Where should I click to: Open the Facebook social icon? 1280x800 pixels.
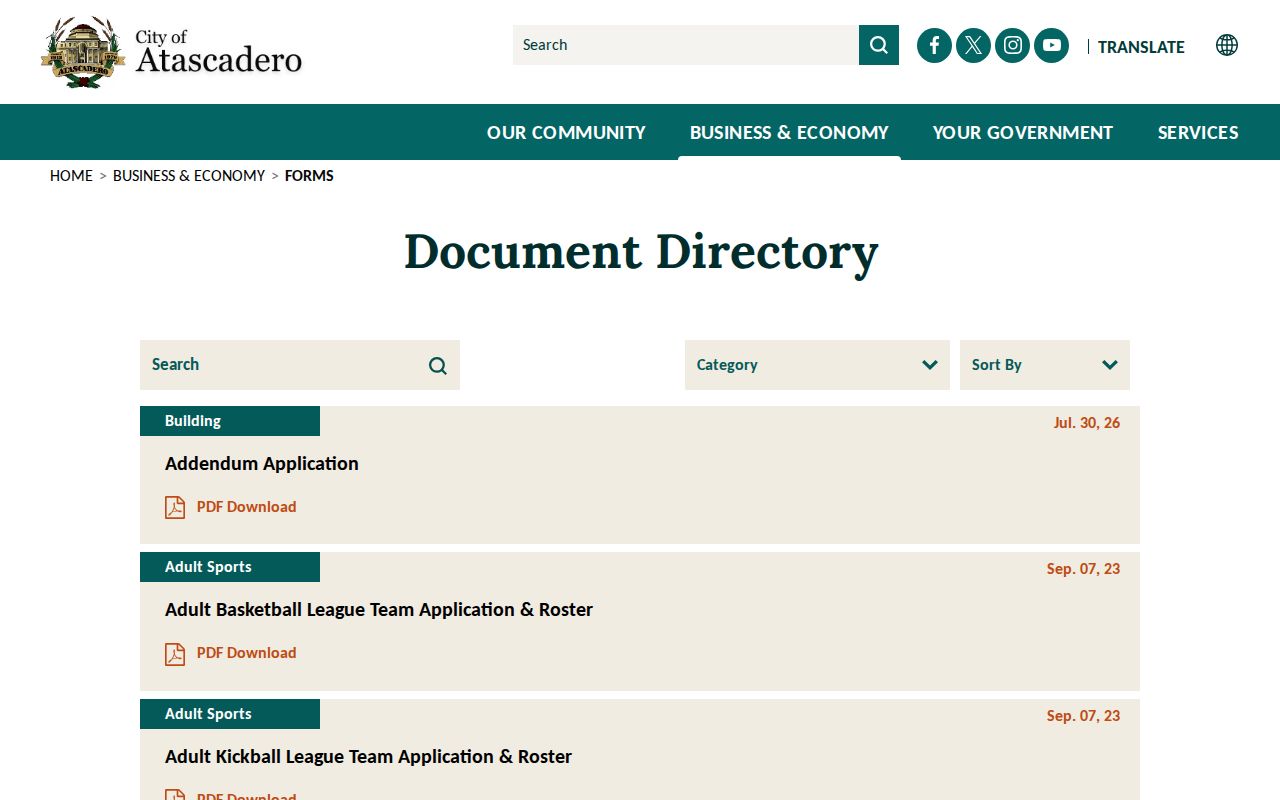934,45
